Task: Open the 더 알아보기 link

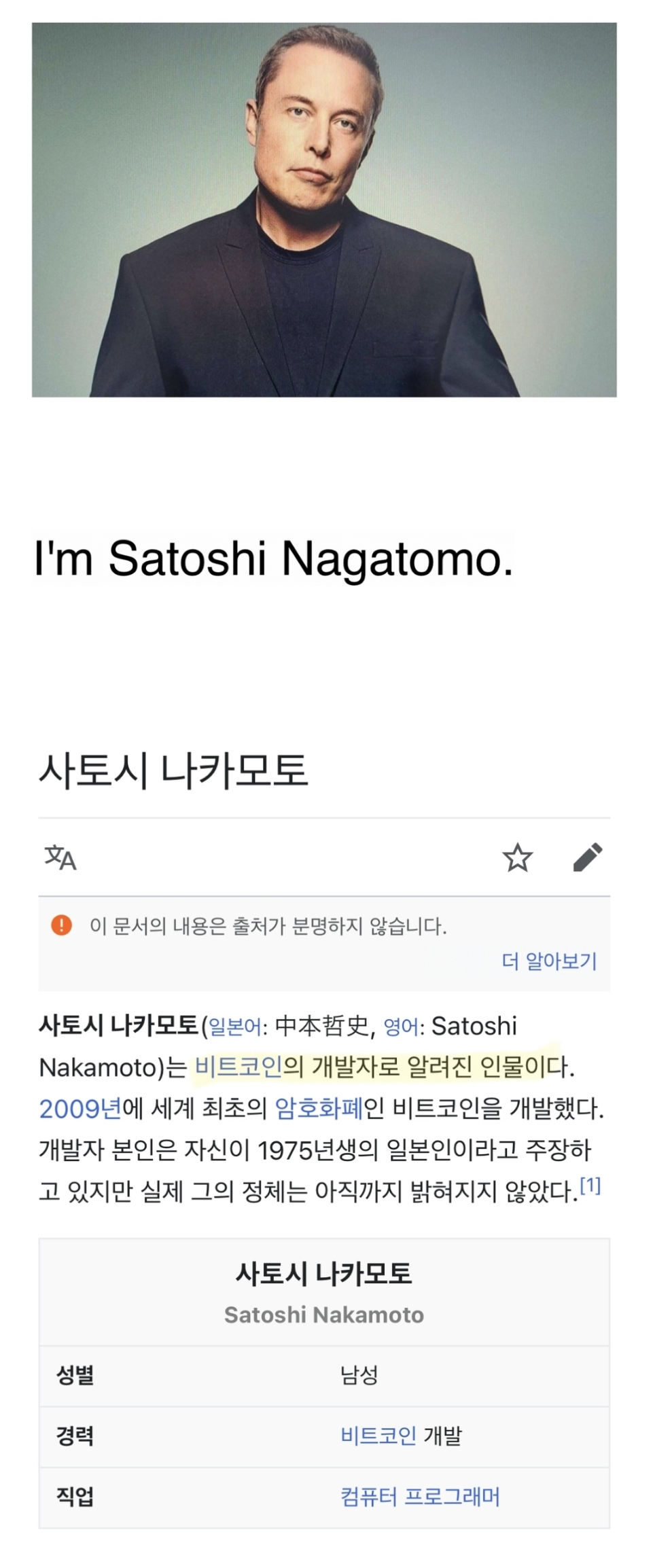Action: point(549,961)
